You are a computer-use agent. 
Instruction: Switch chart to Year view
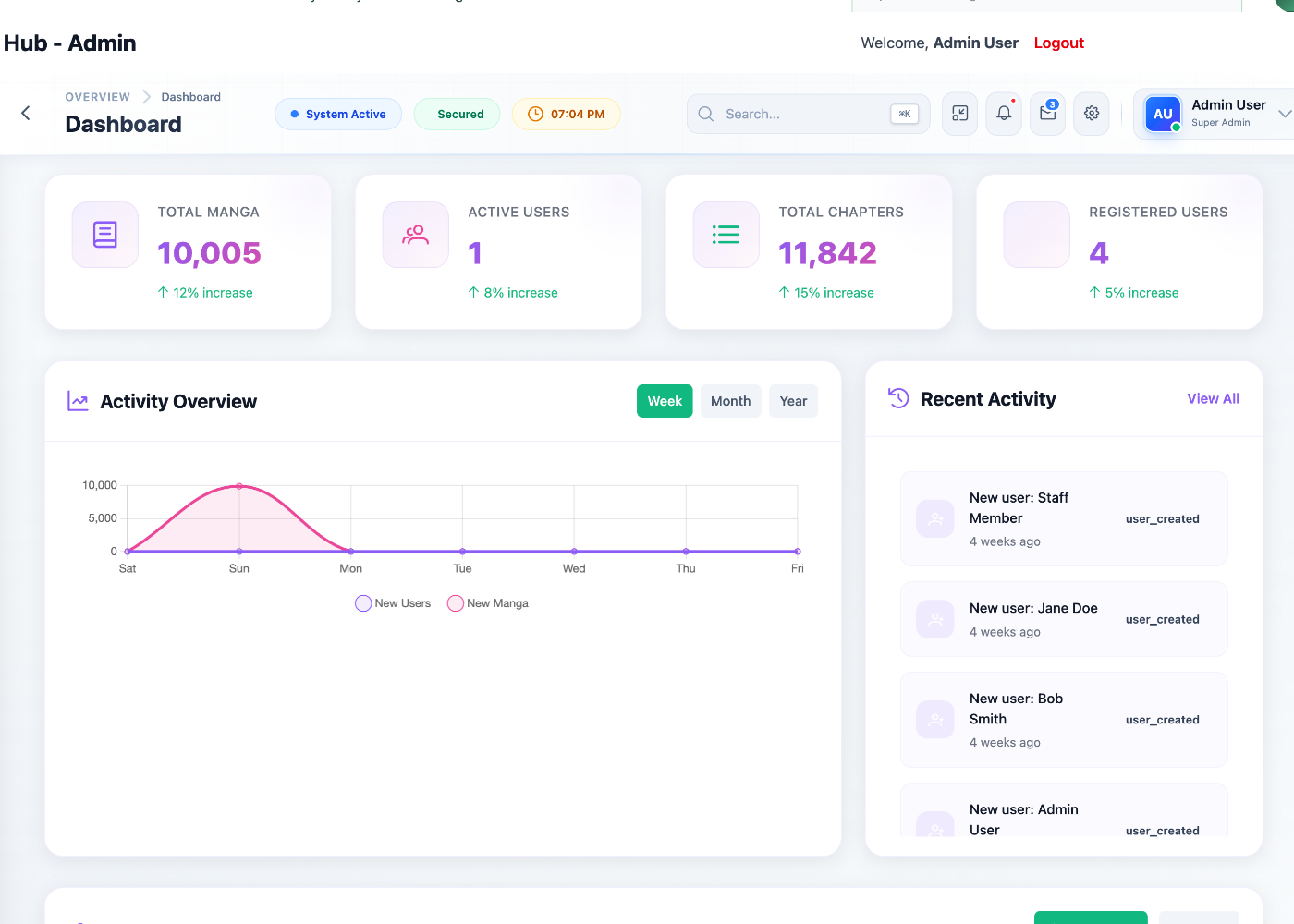[794, 401]
